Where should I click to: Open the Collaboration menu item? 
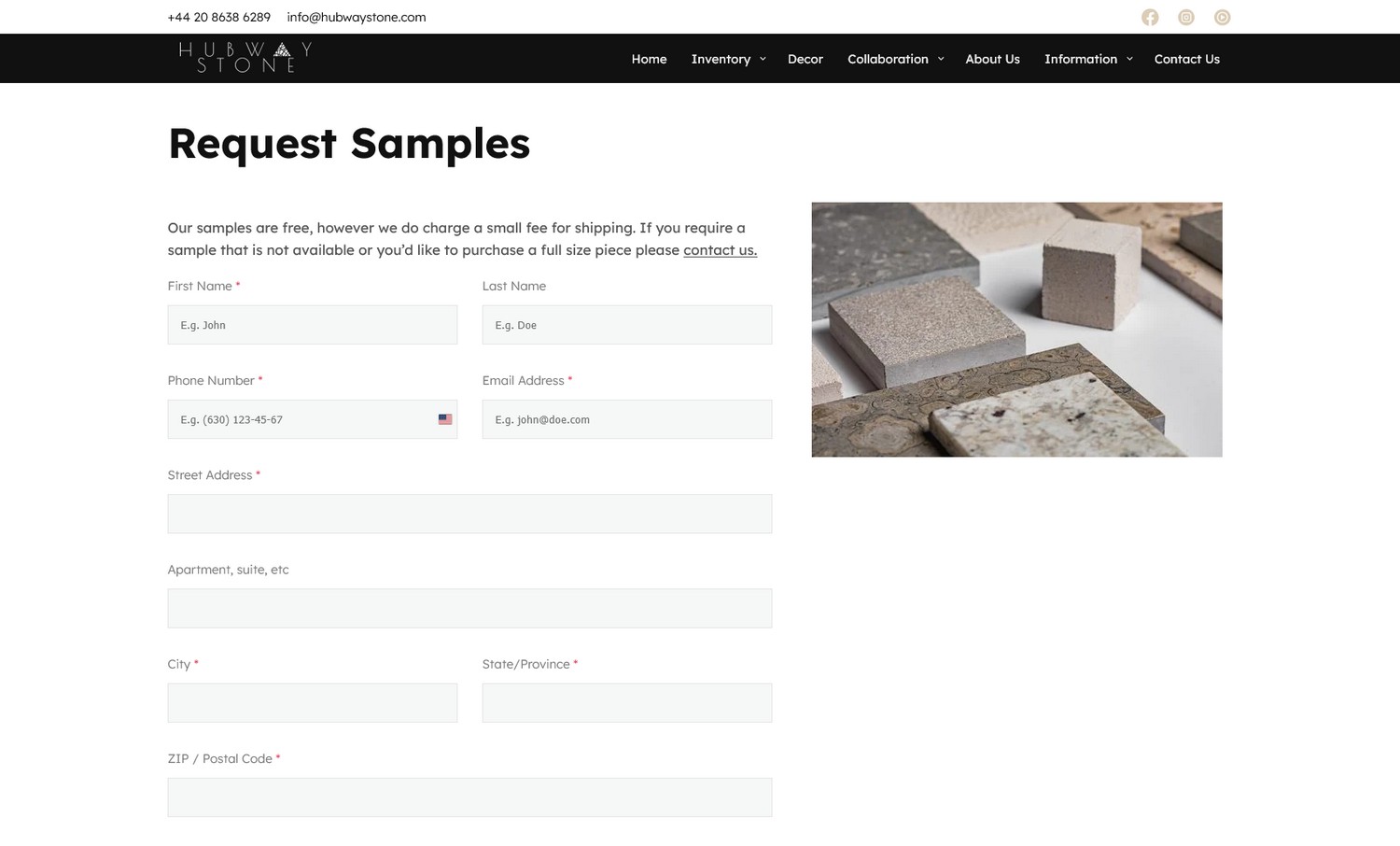click(888, 59)
